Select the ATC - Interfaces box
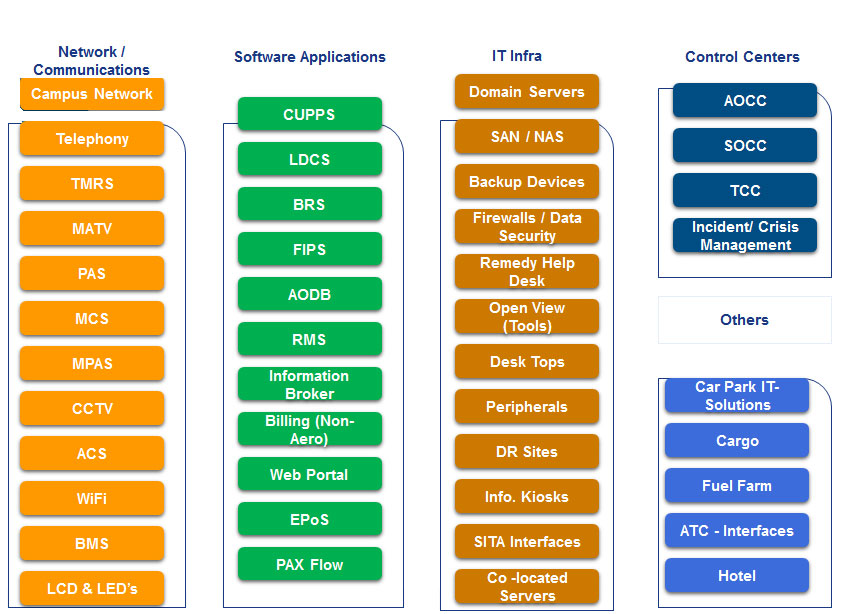 pos(737,531)
